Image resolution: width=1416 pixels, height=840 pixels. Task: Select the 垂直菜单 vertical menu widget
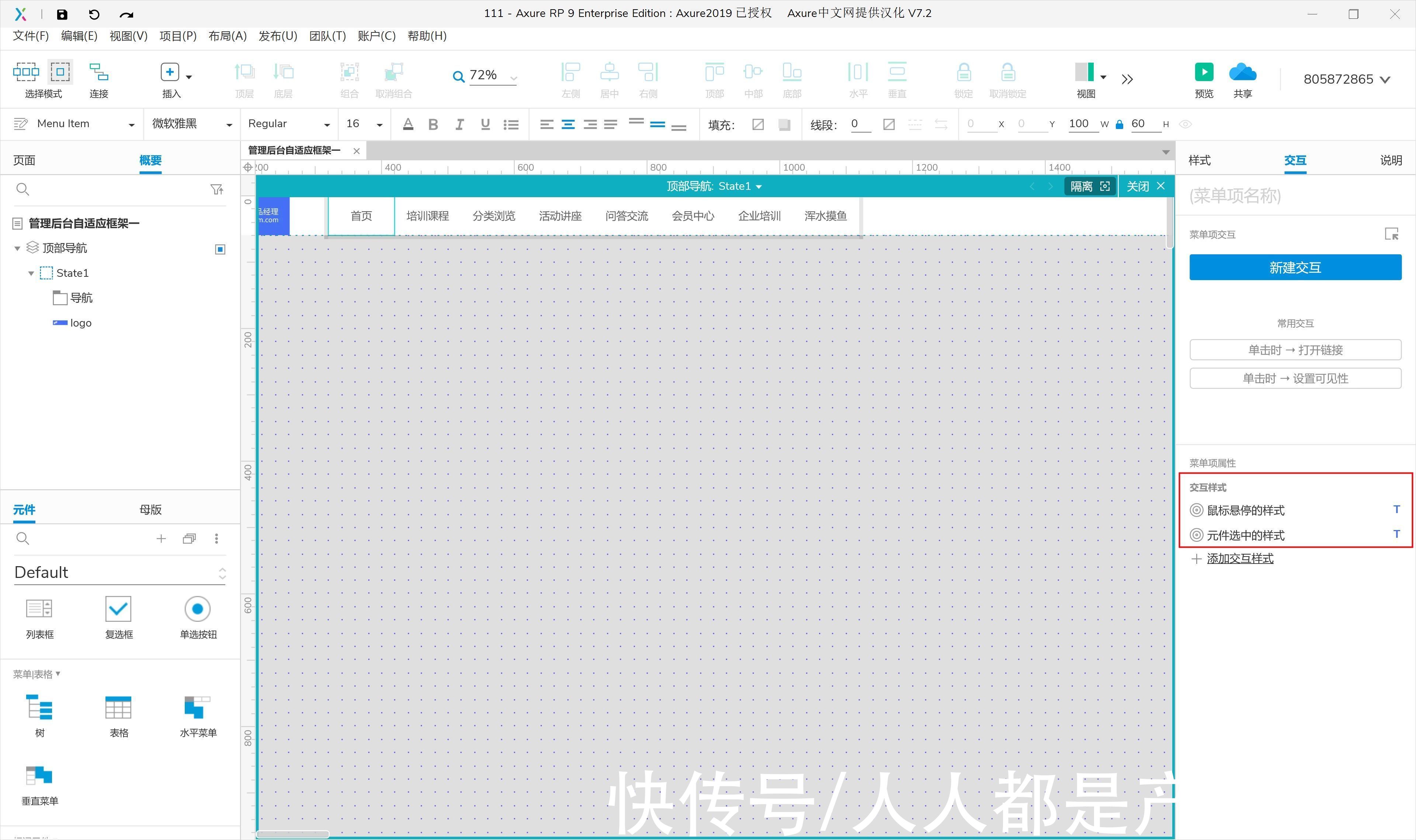tap(39, 775)
